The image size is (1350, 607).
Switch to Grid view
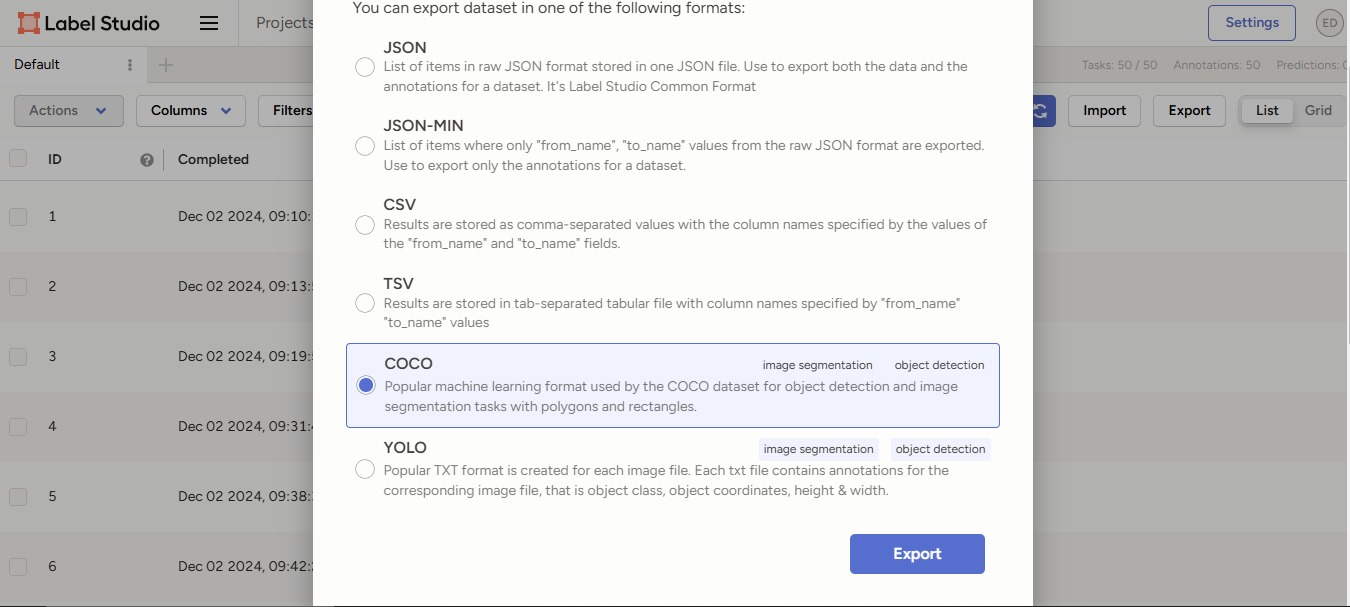(x=1318, y=111)
